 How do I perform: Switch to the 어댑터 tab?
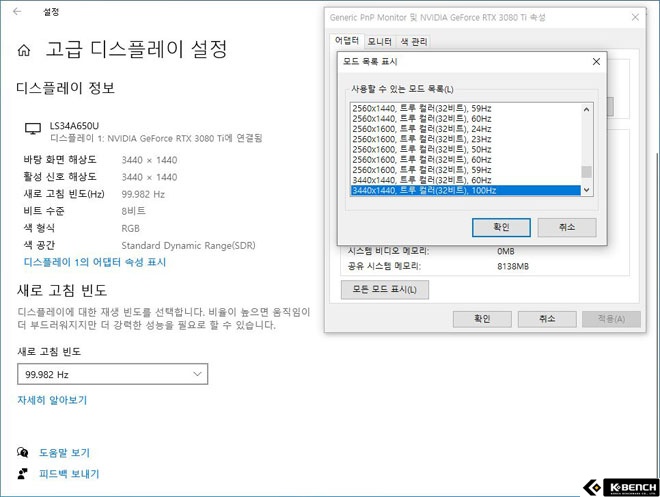347,40
